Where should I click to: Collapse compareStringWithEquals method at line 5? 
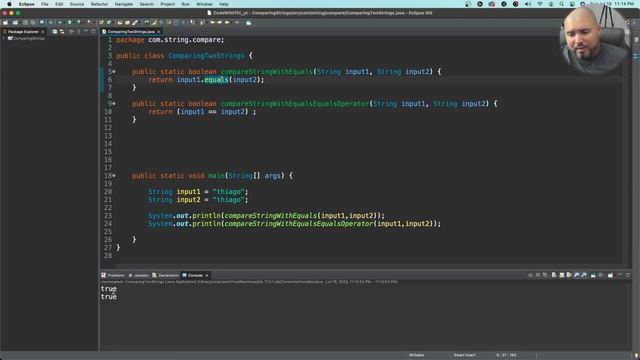pyautogui.click(x=114, y=72)
